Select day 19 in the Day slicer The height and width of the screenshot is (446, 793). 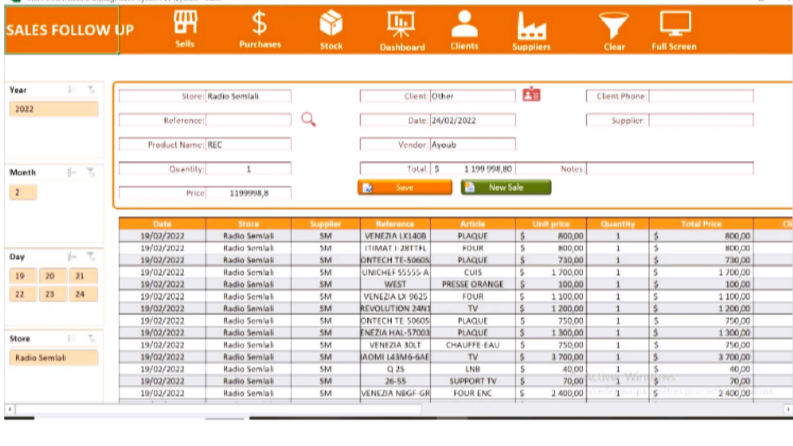pos(23,276)
